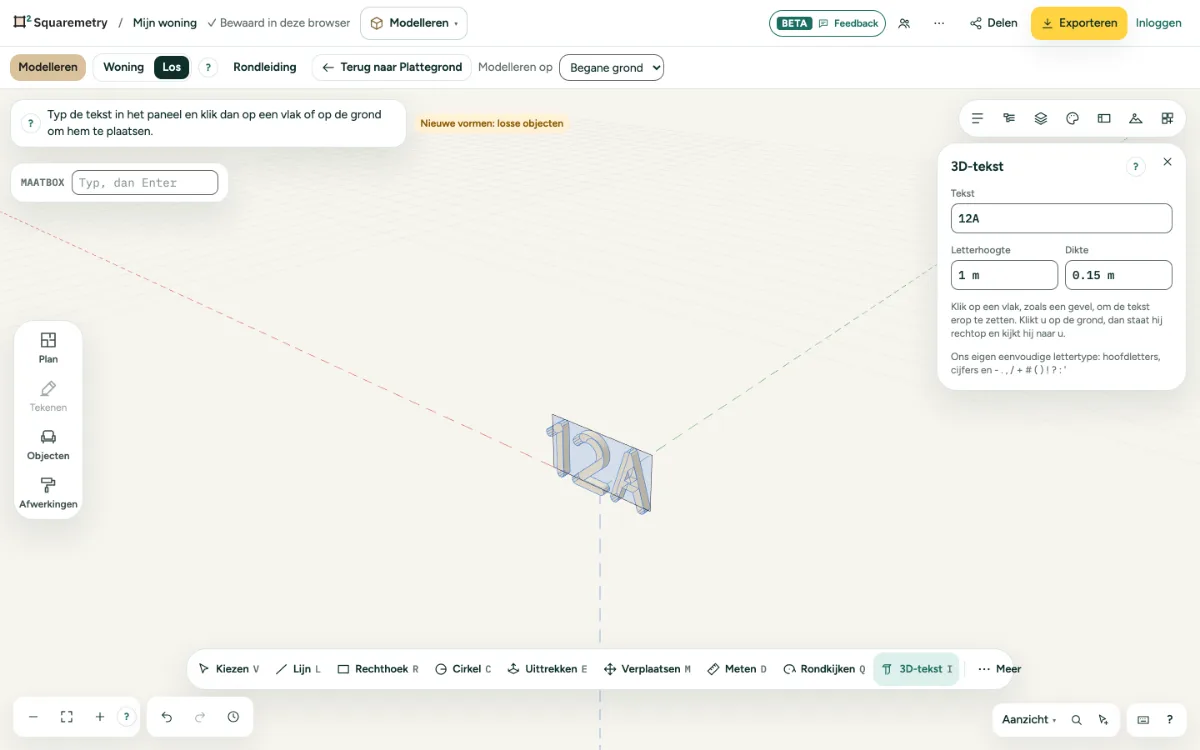Click the Tekst input field containing 12A
The width and height of the screenshot is (1200, 750).
[x=1061, y=218]
